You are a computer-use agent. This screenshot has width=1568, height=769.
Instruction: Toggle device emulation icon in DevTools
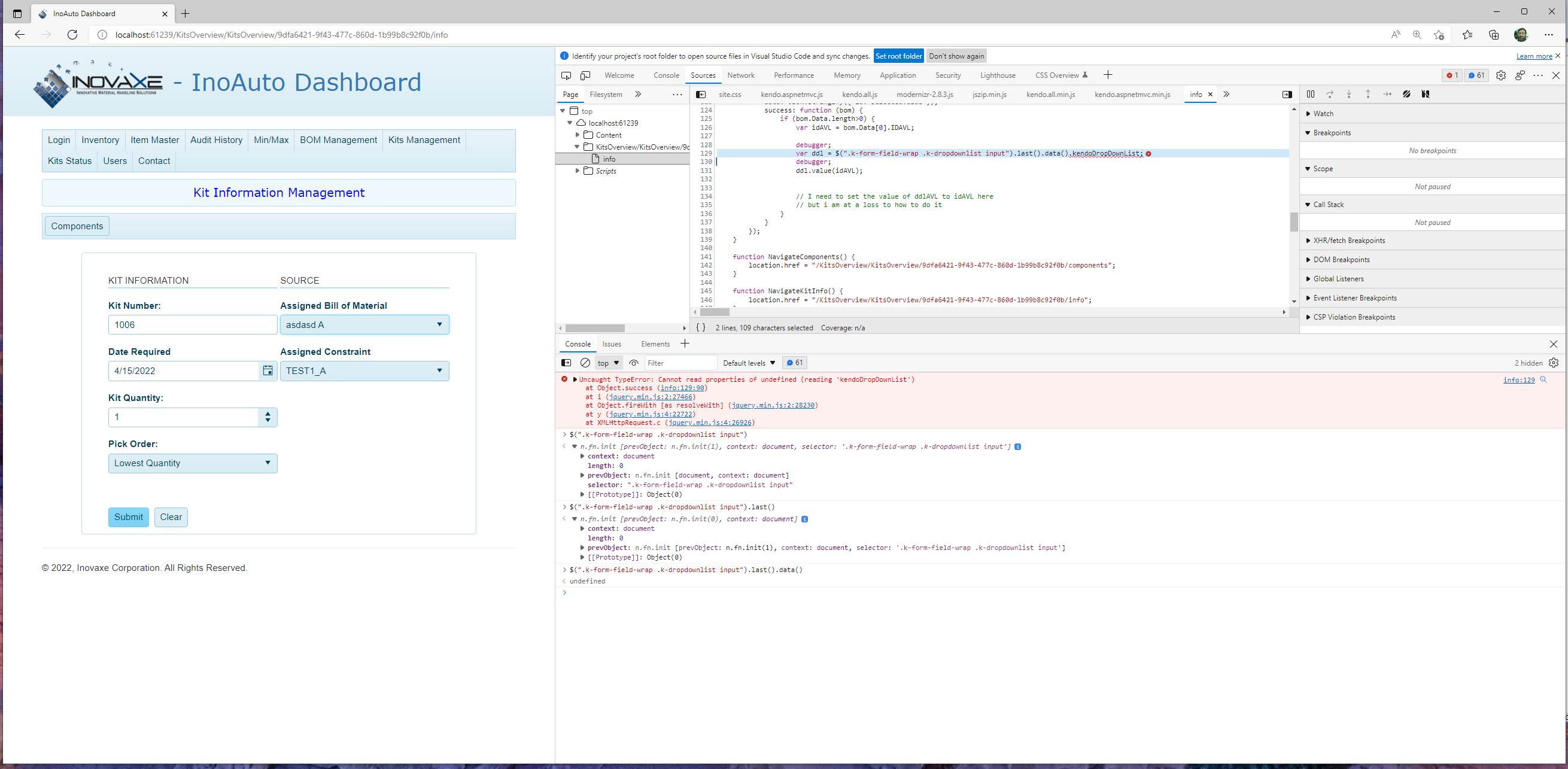(x=585, y=75)
